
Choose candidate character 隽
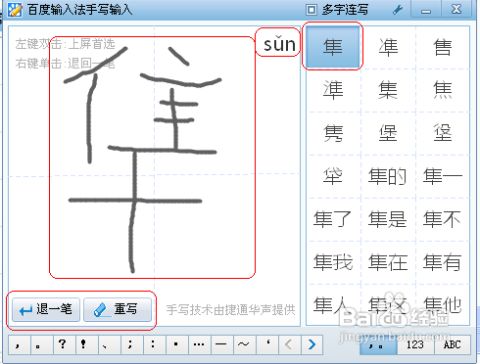click(x=333, y=133)
